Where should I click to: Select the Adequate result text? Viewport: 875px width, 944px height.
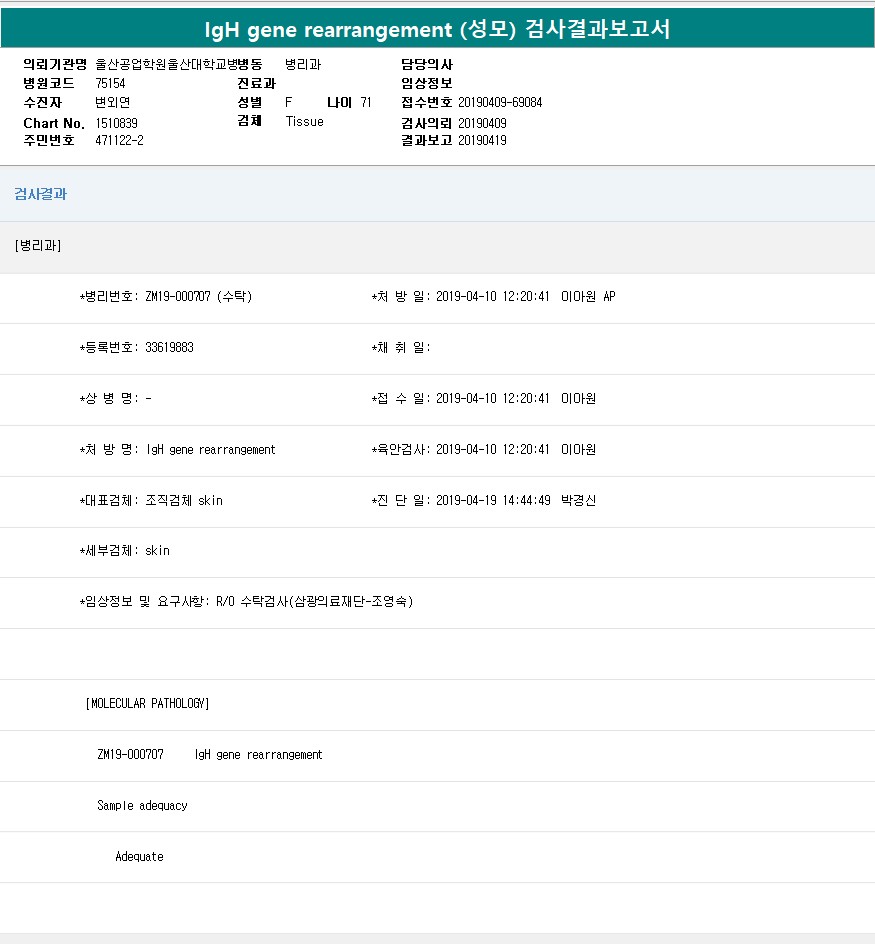click(x=139, y=857)
